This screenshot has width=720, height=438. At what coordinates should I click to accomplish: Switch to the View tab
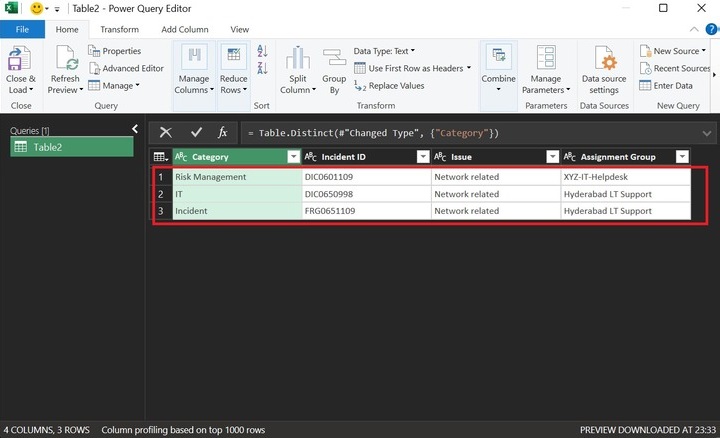click(x=239, y=29)
